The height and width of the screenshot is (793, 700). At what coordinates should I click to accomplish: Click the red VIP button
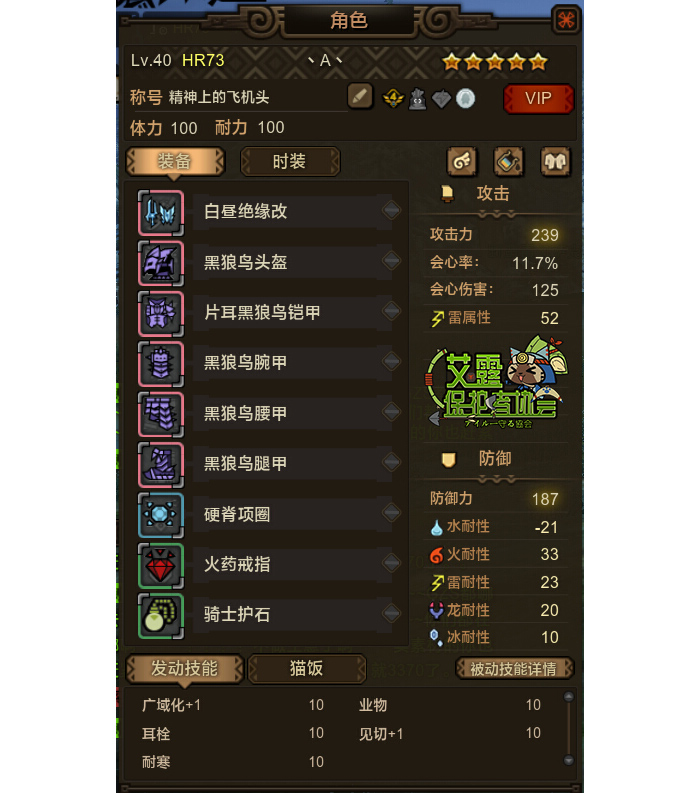(539, 99)
